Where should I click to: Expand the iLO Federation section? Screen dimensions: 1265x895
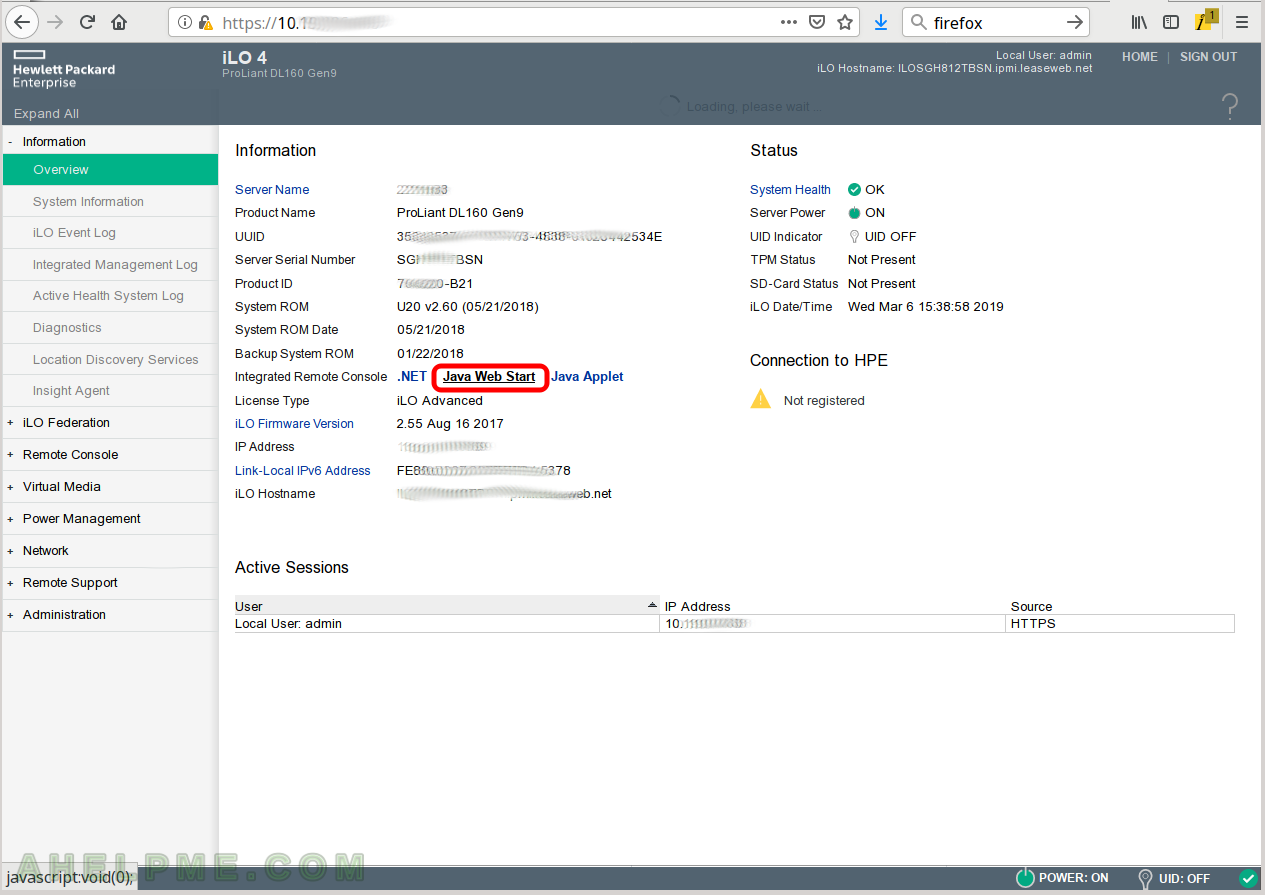10,423
